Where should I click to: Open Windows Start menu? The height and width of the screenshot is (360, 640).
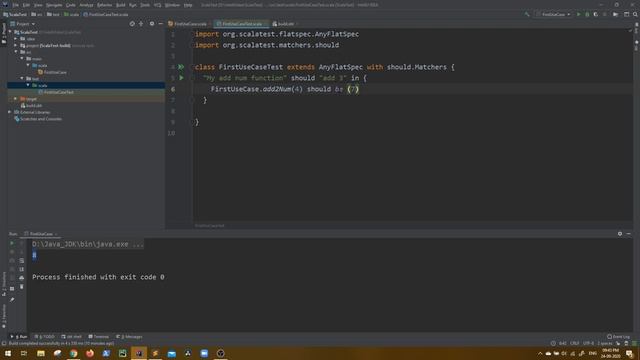click(8, 353)
